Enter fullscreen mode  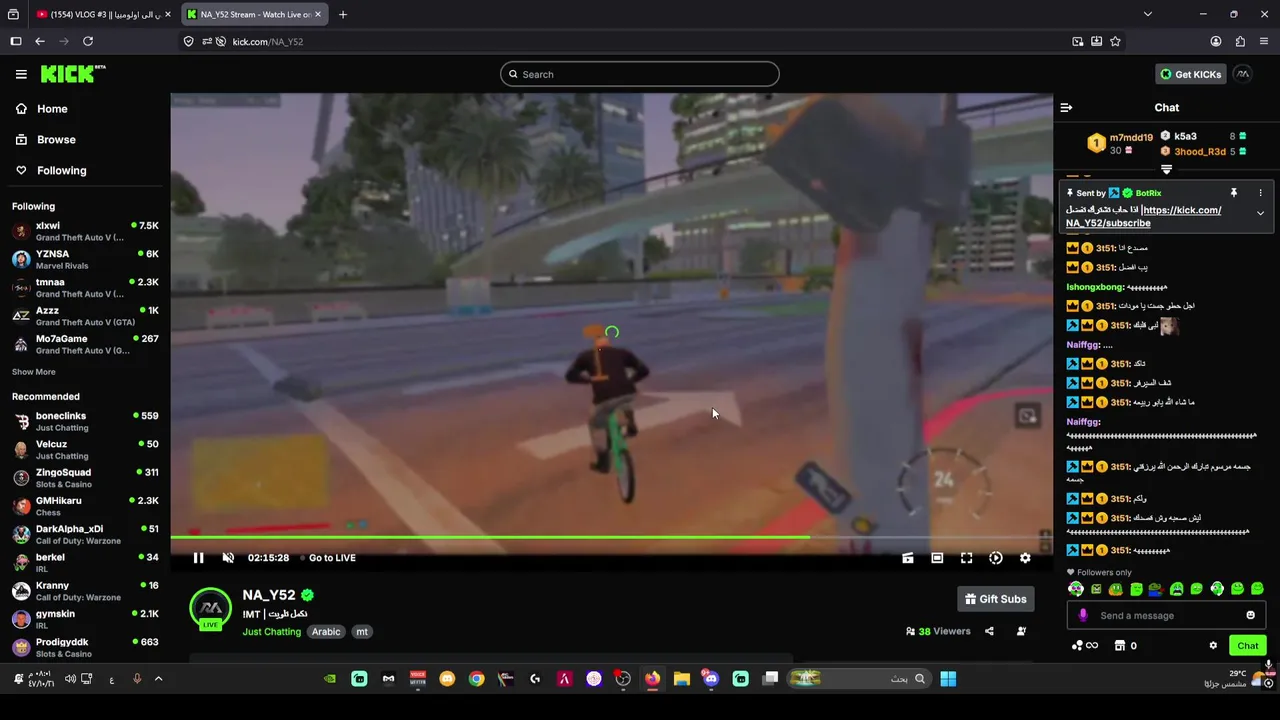point(966,558)
